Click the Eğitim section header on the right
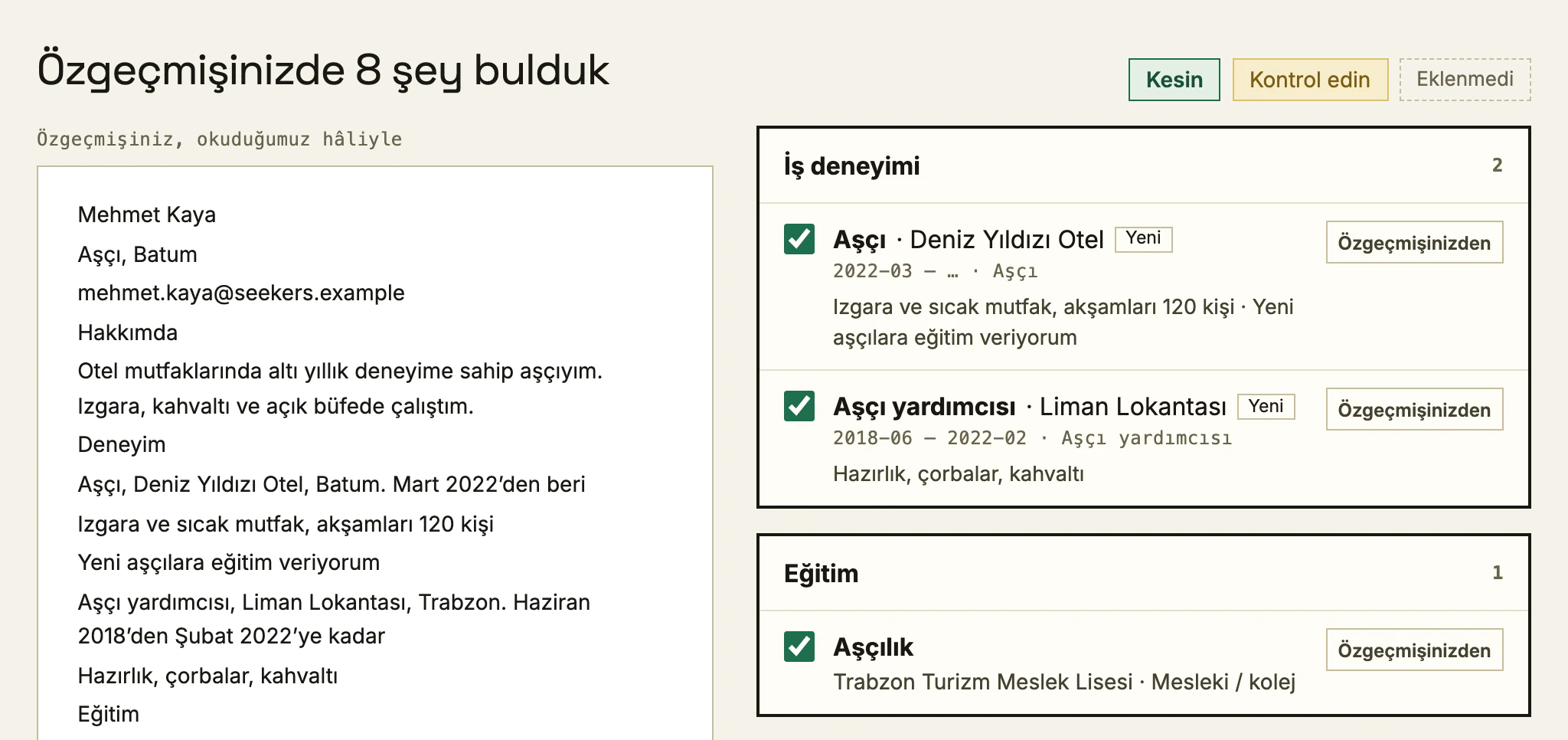1568x740 pixels. tap(1143, 573)
